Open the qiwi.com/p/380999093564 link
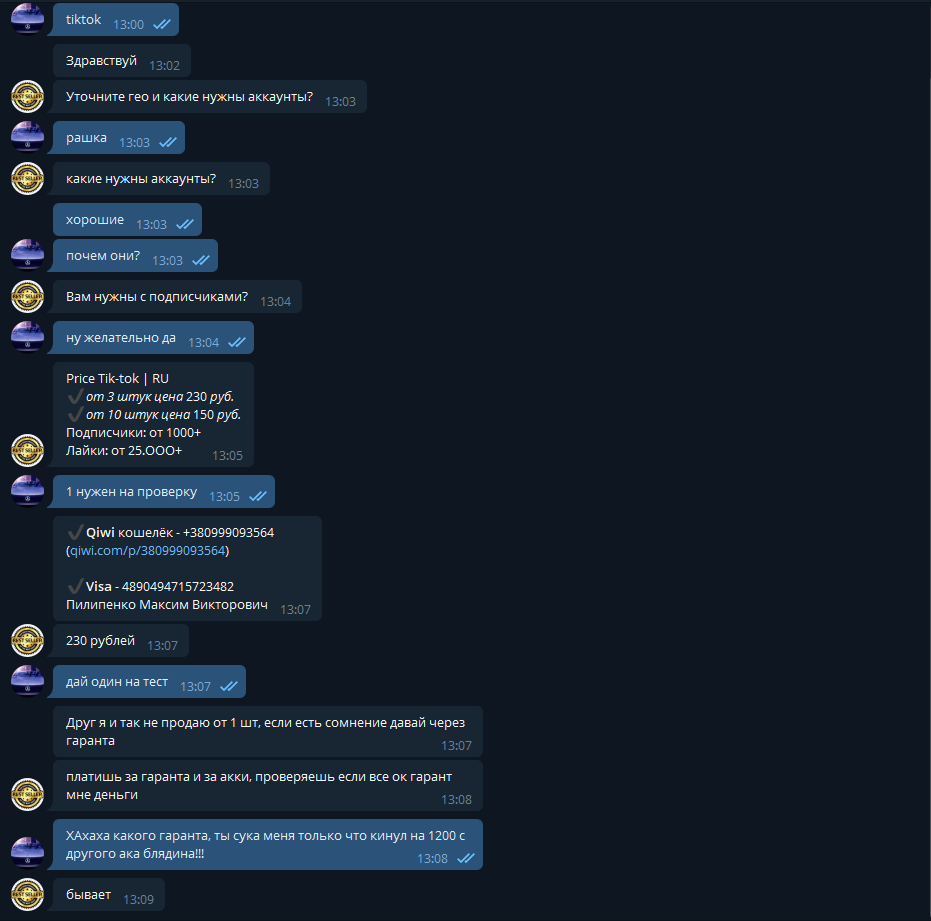 (148, 550)
